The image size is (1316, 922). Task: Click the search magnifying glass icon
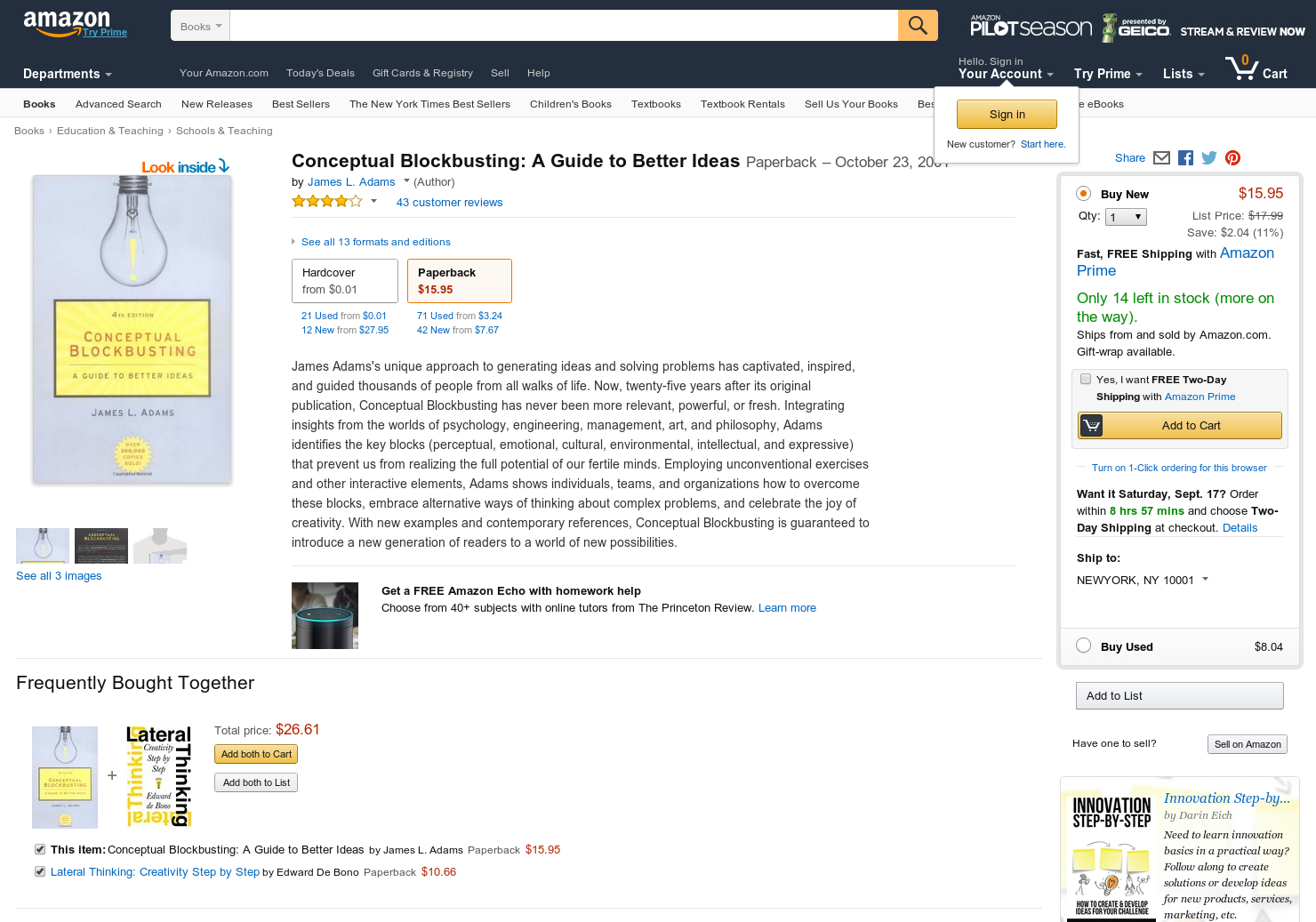coord(917,25)
